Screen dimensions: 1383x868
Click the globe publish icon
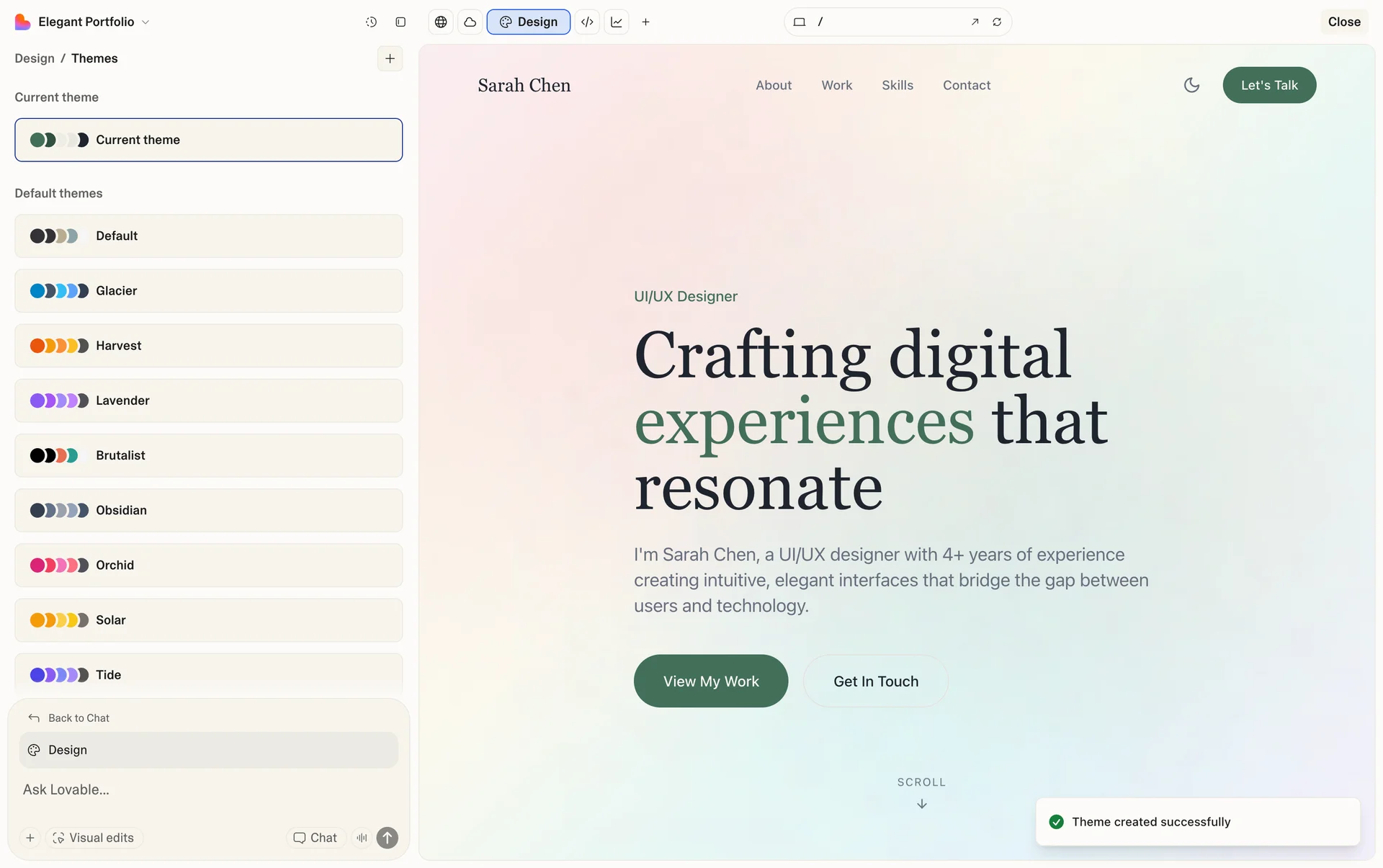pos(441,22)
